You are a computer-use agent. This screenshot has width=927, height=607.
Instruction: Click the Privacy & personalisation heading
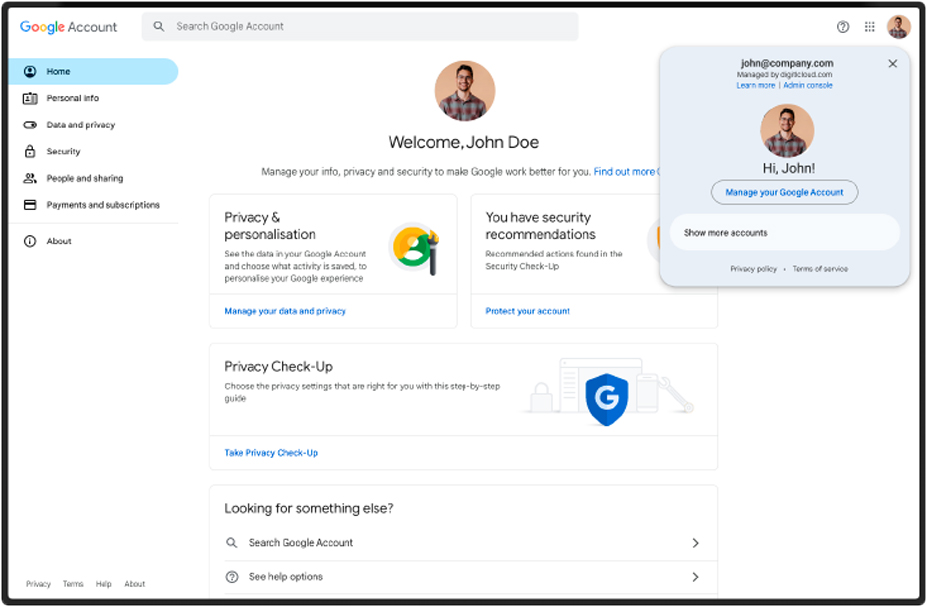tap(270, 226)
